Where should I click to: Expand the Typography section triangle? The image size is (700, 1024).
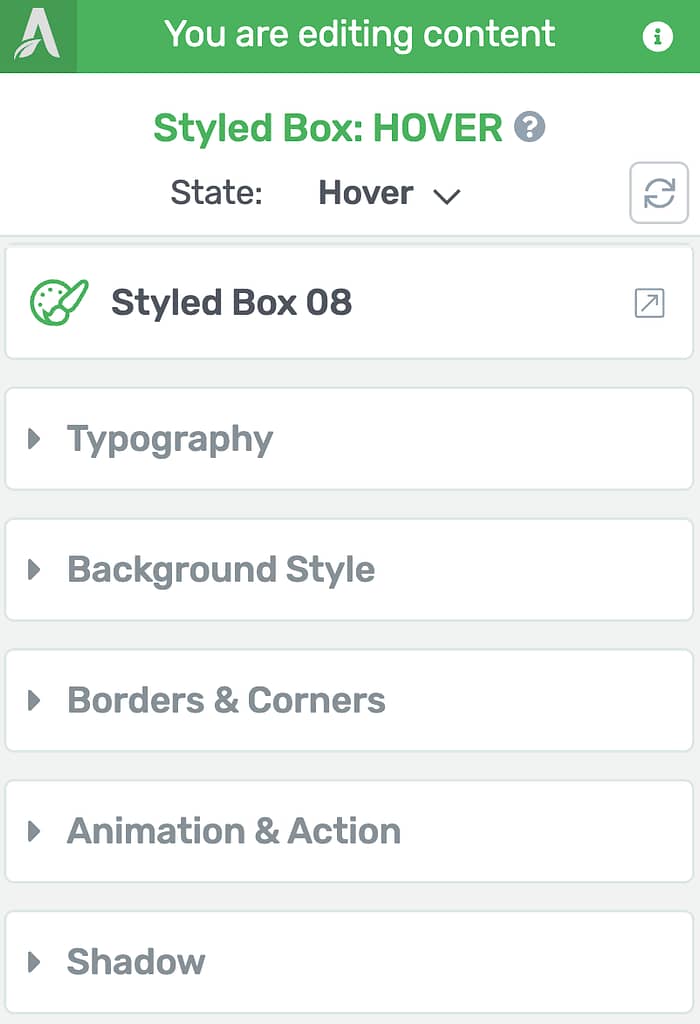tap(35, 439)
